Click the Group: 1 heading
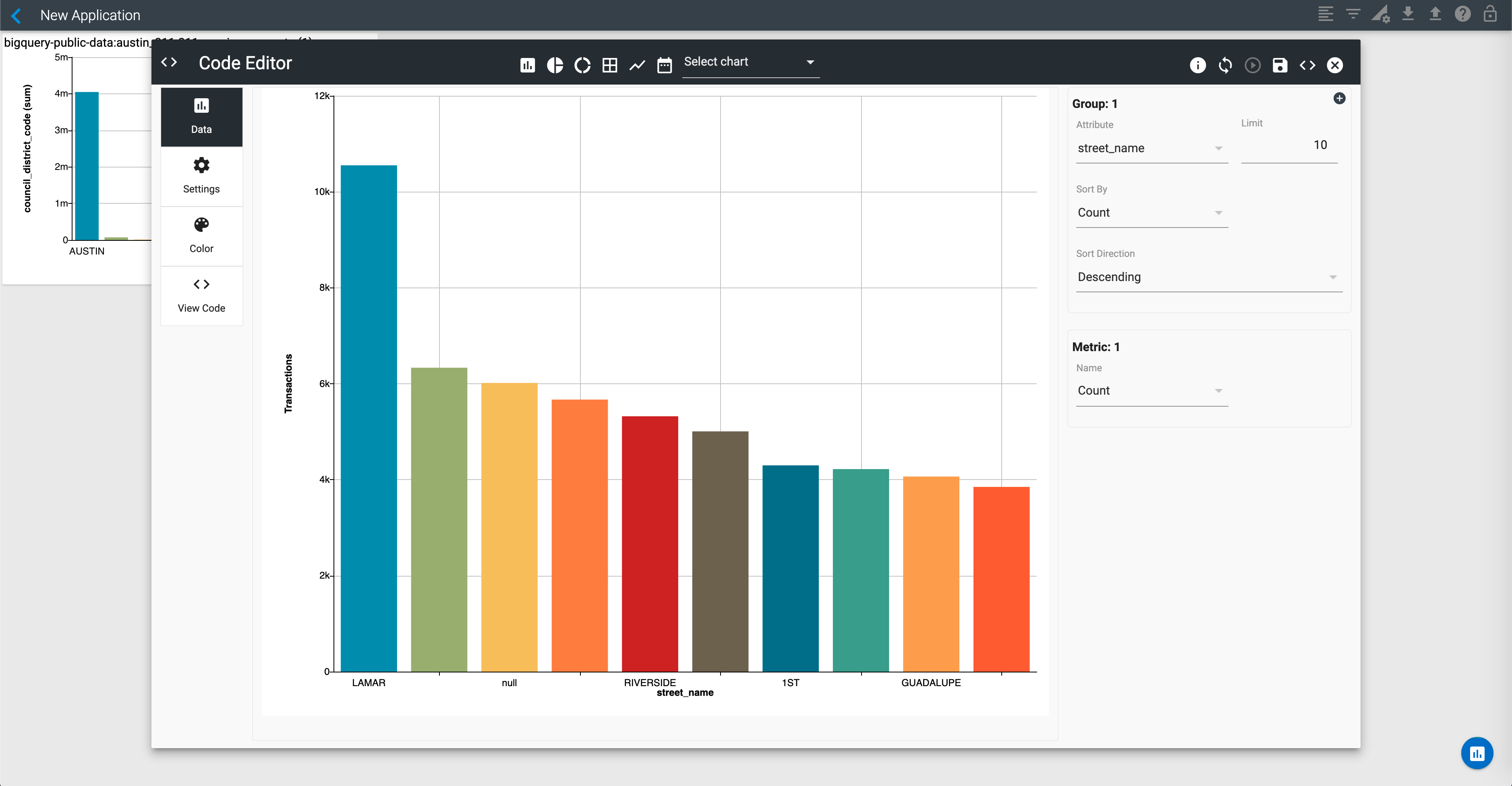The height and width of the screenshot is (786, 1512). point(1095,104)
